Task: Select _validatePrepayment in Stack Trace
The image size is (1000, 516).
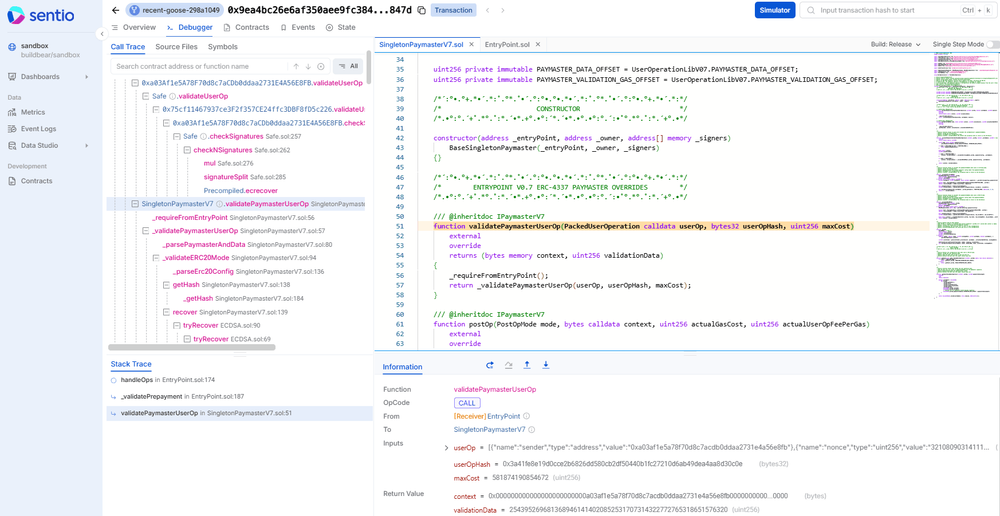Action: point(239,396)
